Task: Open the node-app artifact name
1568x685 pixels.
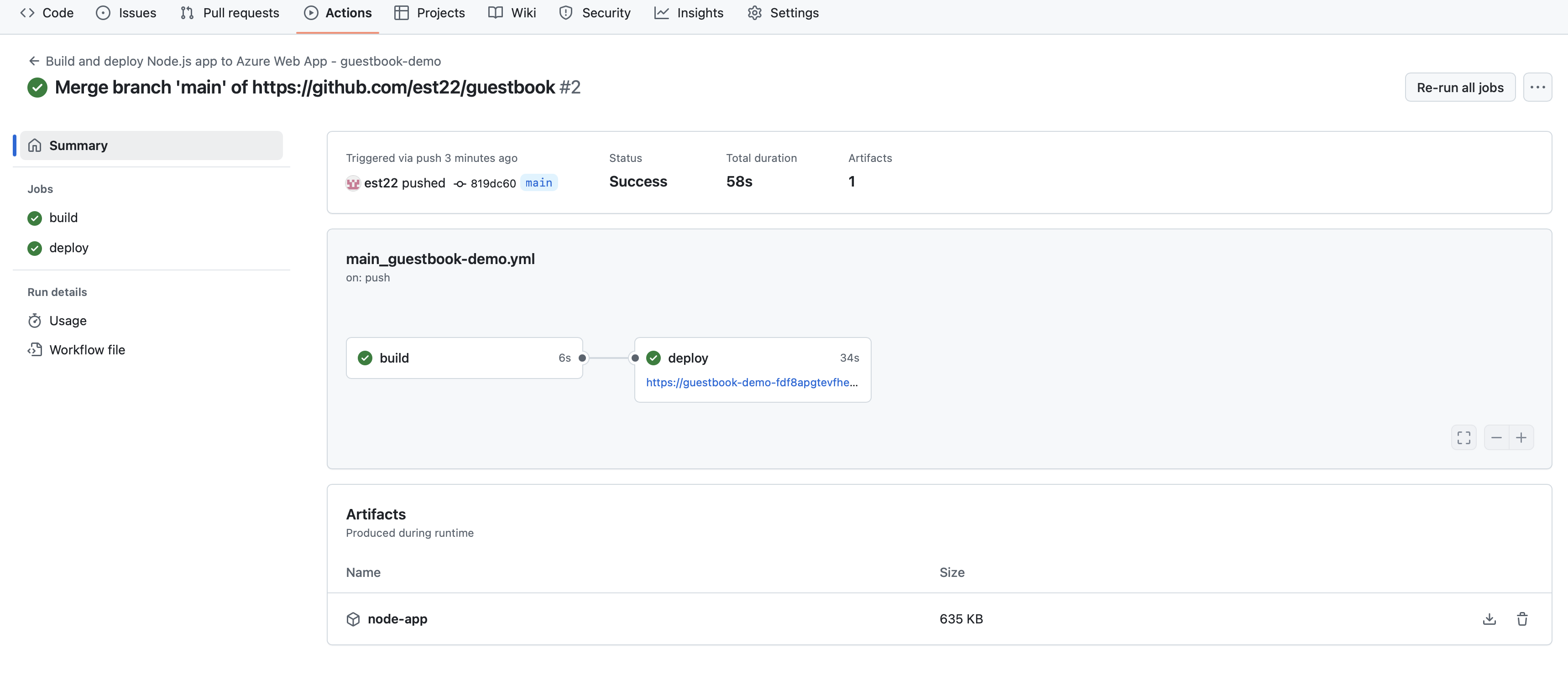Action: pyautogui.click(x=397, y=619)
